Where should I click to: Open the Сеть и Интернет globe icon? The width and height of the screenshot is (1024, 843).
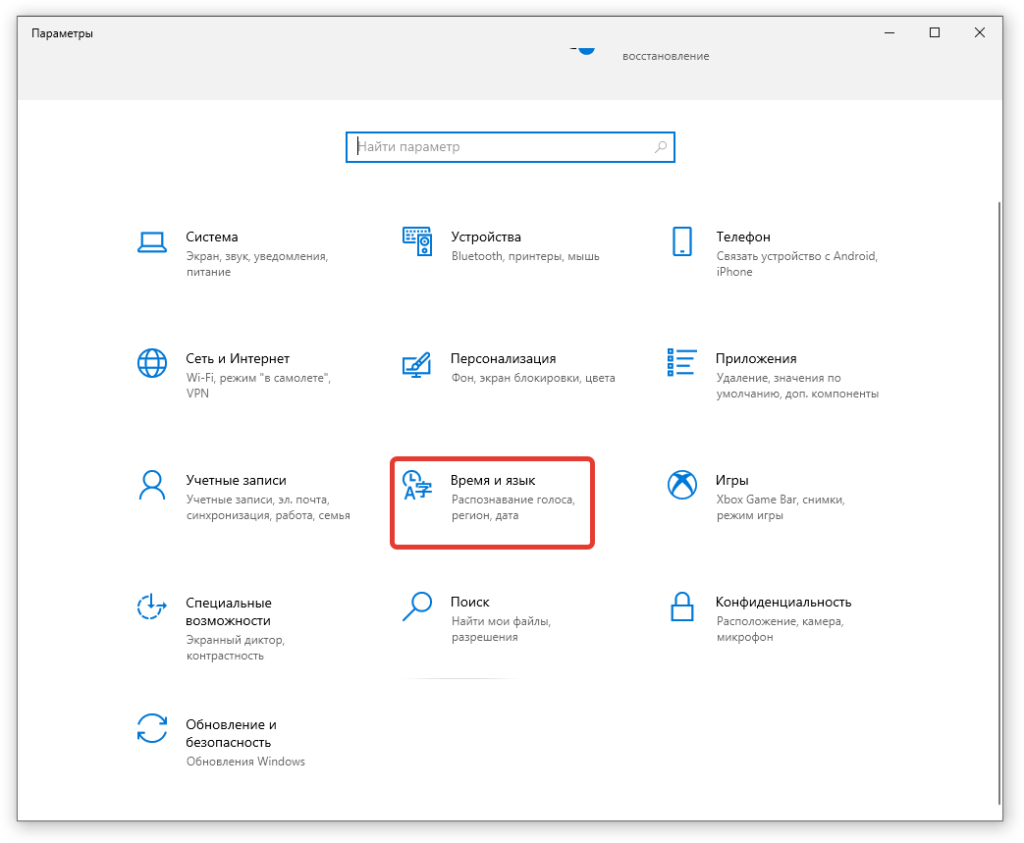tap(151, 363)
